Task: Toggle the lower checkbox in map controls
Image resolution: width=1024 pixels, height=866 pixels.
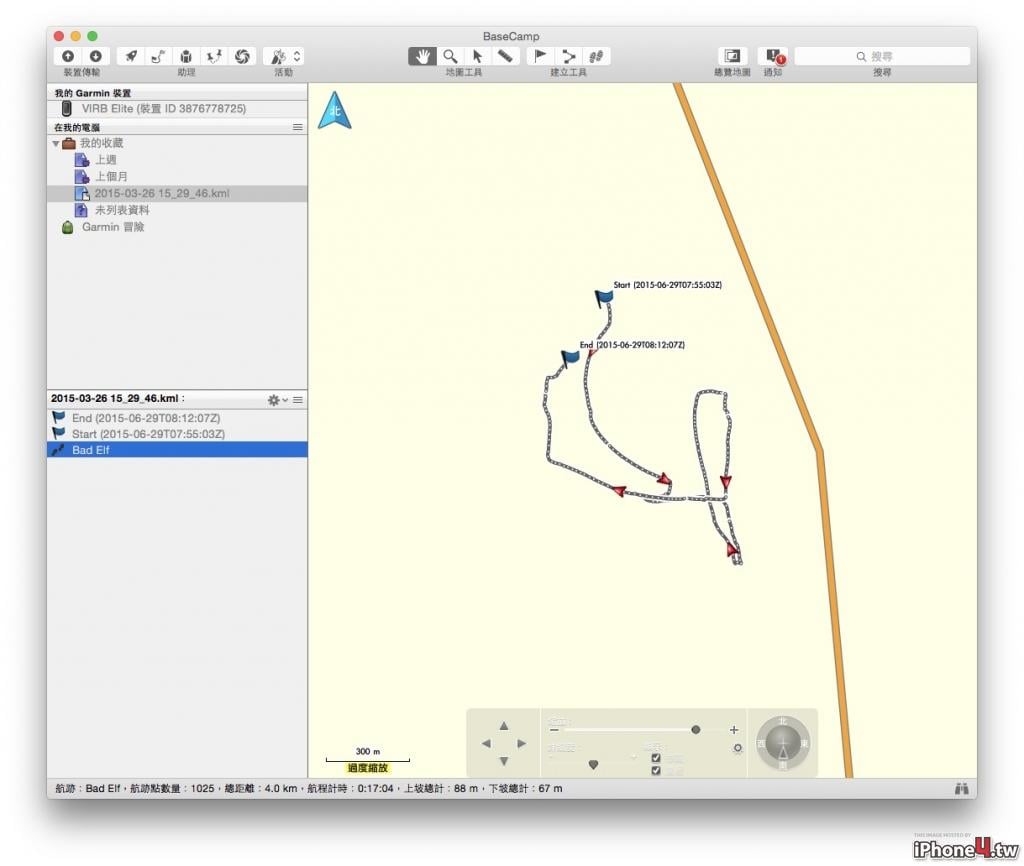Action: (656, 771)
